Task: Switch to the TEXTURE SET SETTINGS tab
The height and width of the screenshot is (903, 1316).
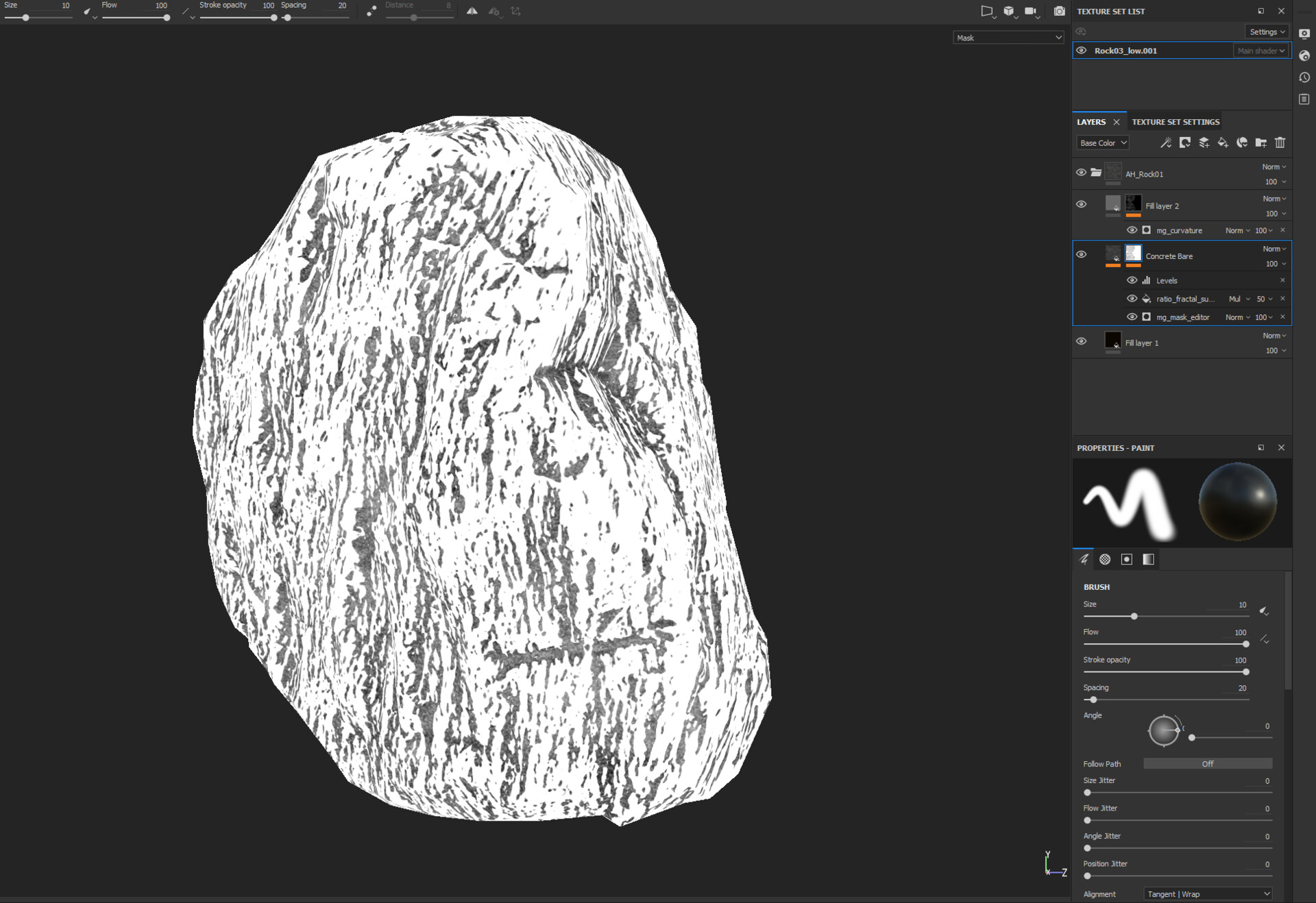Action: pos(1175,121)
